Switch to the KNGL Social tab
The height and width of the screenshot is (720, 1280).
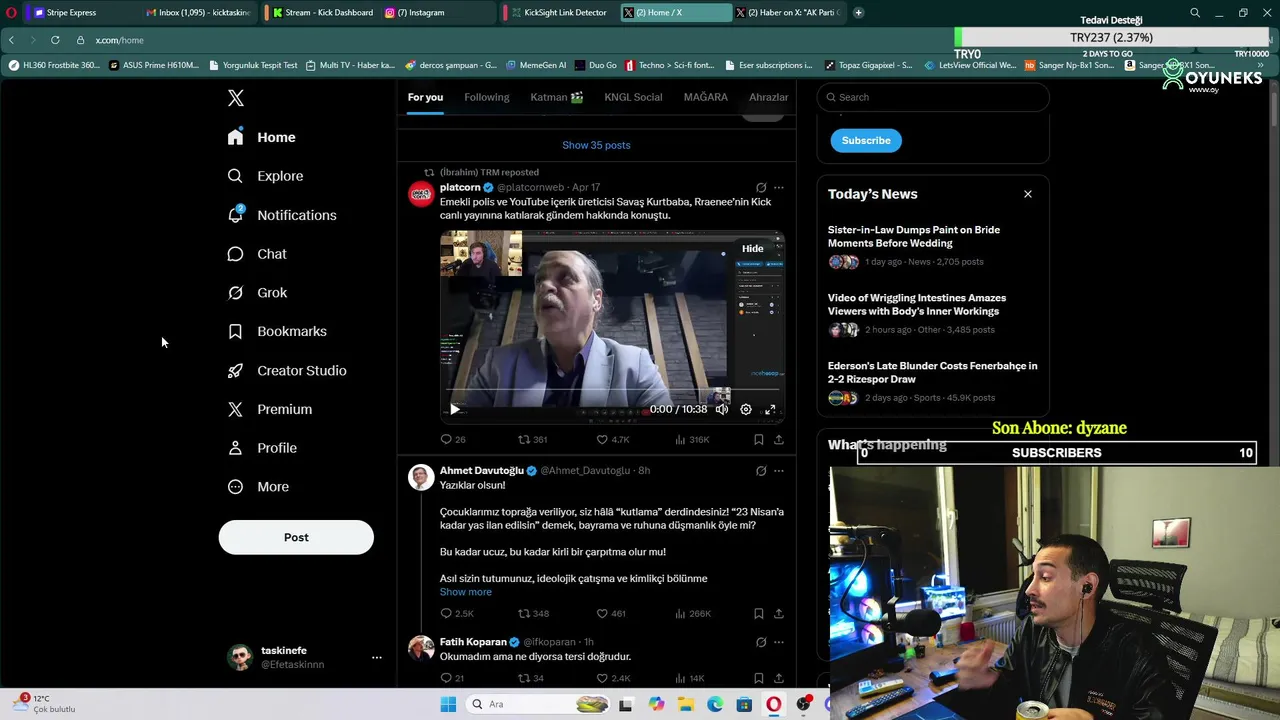[633, 97]
